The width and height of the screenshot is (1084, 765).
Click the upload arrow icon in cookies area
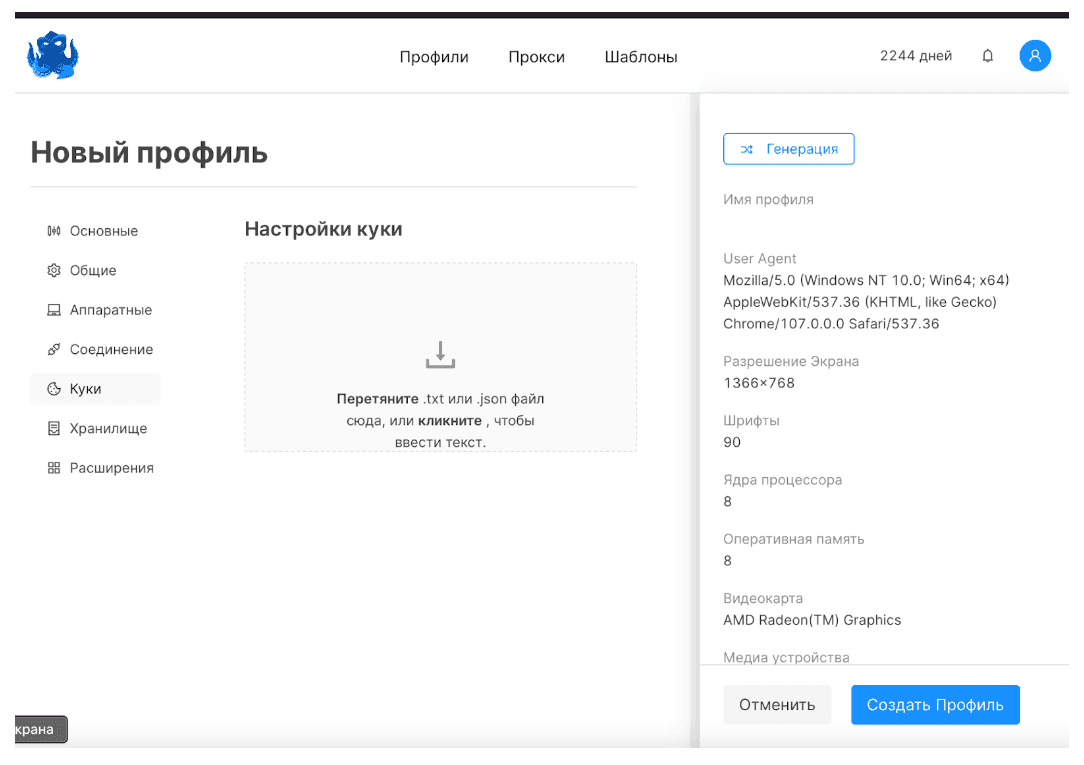point(440,354)
